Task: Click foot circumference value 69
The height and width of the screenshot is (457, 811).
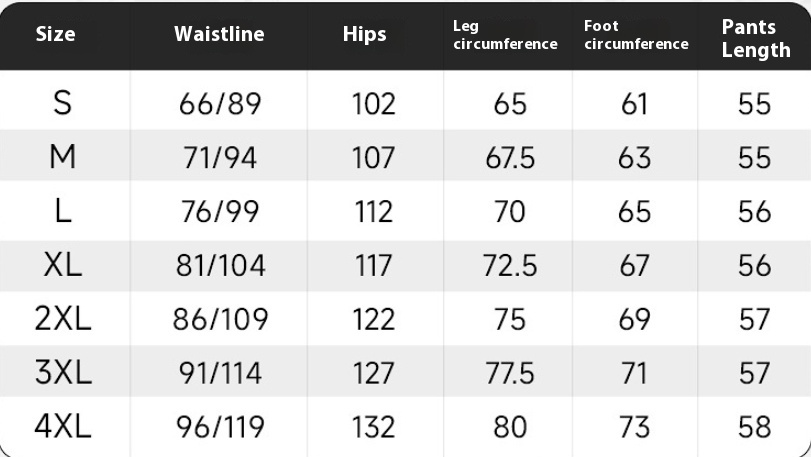Action: point(635,319)
